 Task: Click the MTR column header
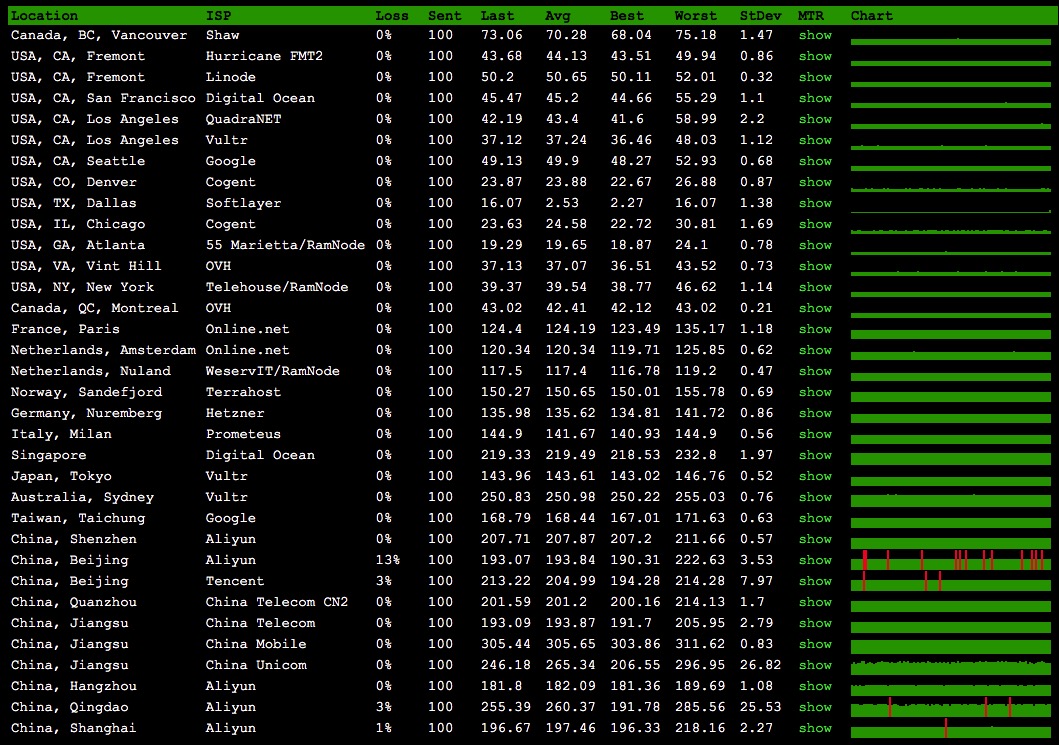[810, 16]
